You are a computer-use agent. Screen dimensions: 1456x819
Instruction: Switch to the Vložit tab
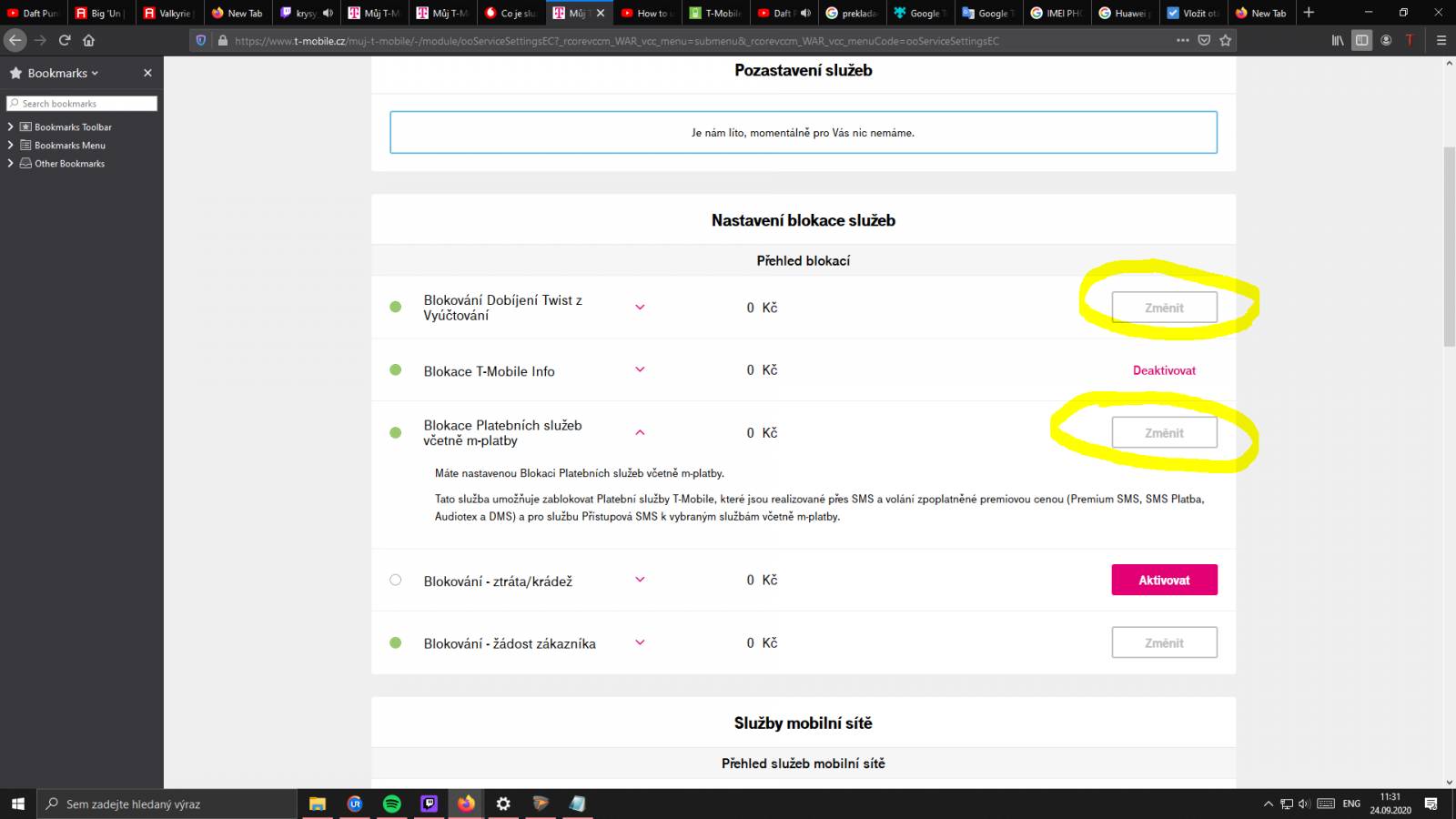pos(1192,13)
